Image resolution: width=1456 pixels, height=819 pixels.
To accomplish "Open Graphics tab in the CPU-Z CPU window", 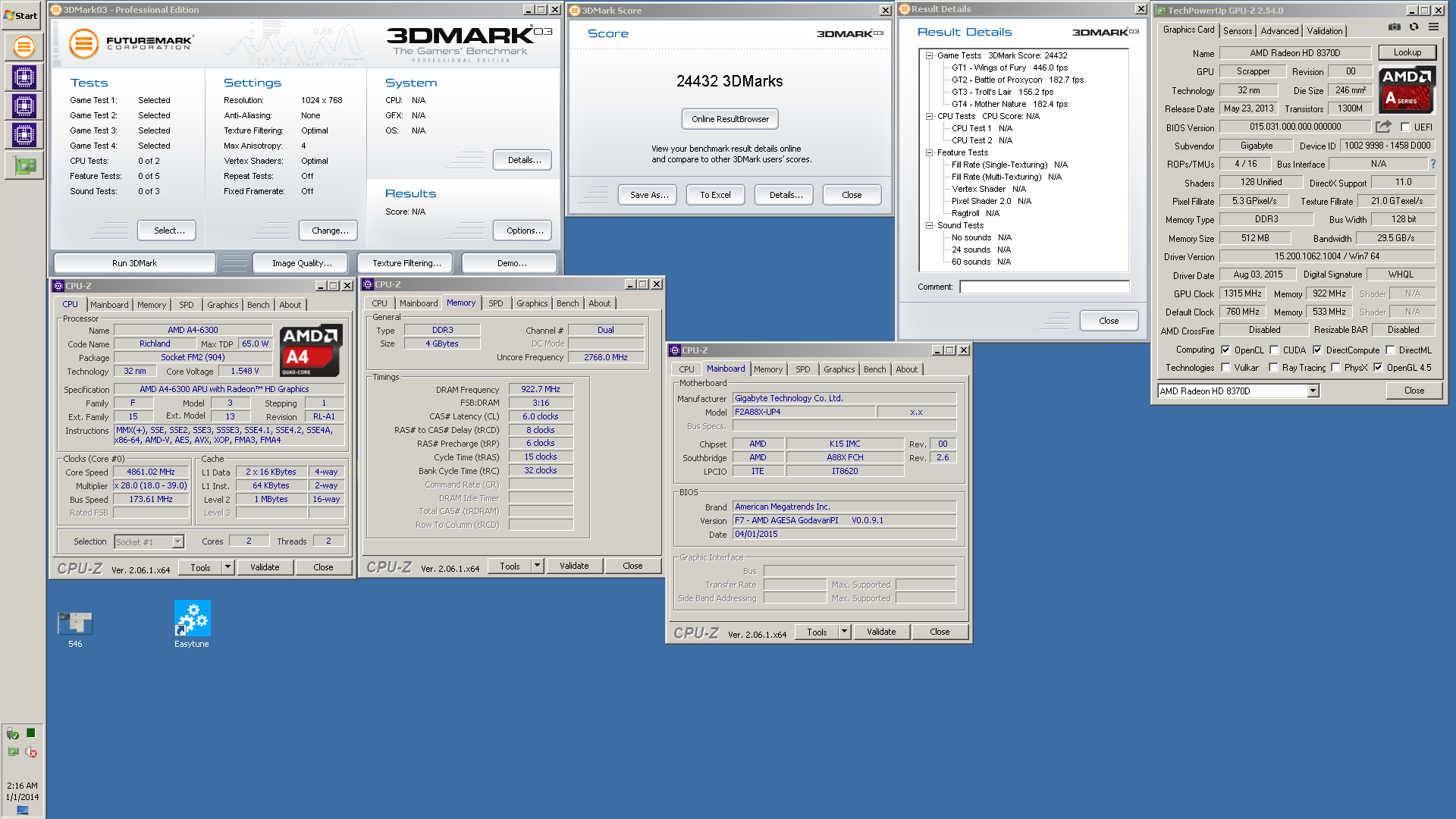I will click(223, 305).
